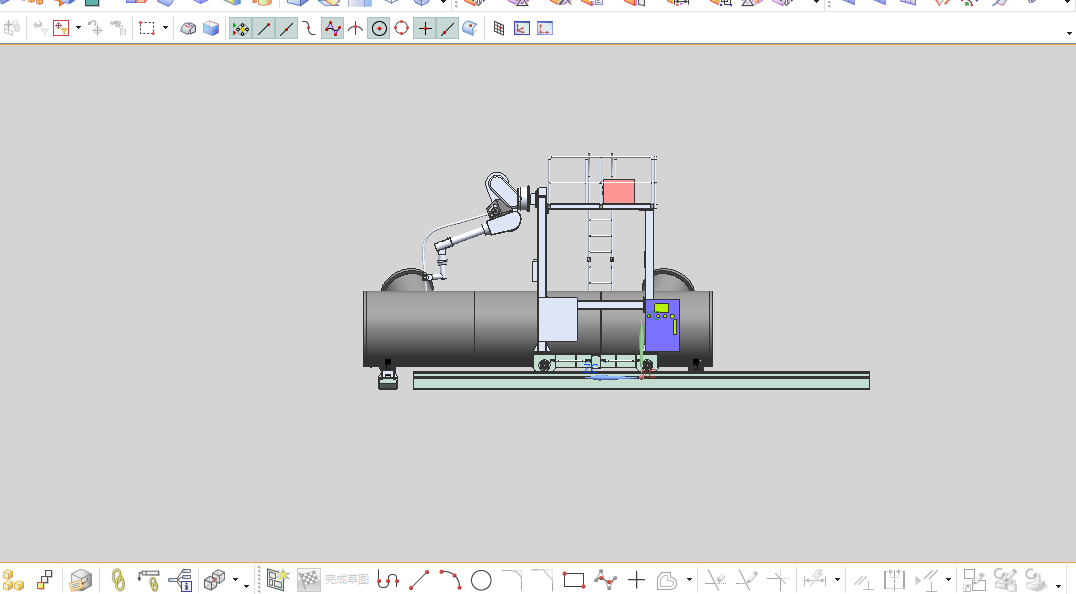Toggle Midpoint snap option
The height and width of the screenshot is (594, 1076).
click(287, 29)
